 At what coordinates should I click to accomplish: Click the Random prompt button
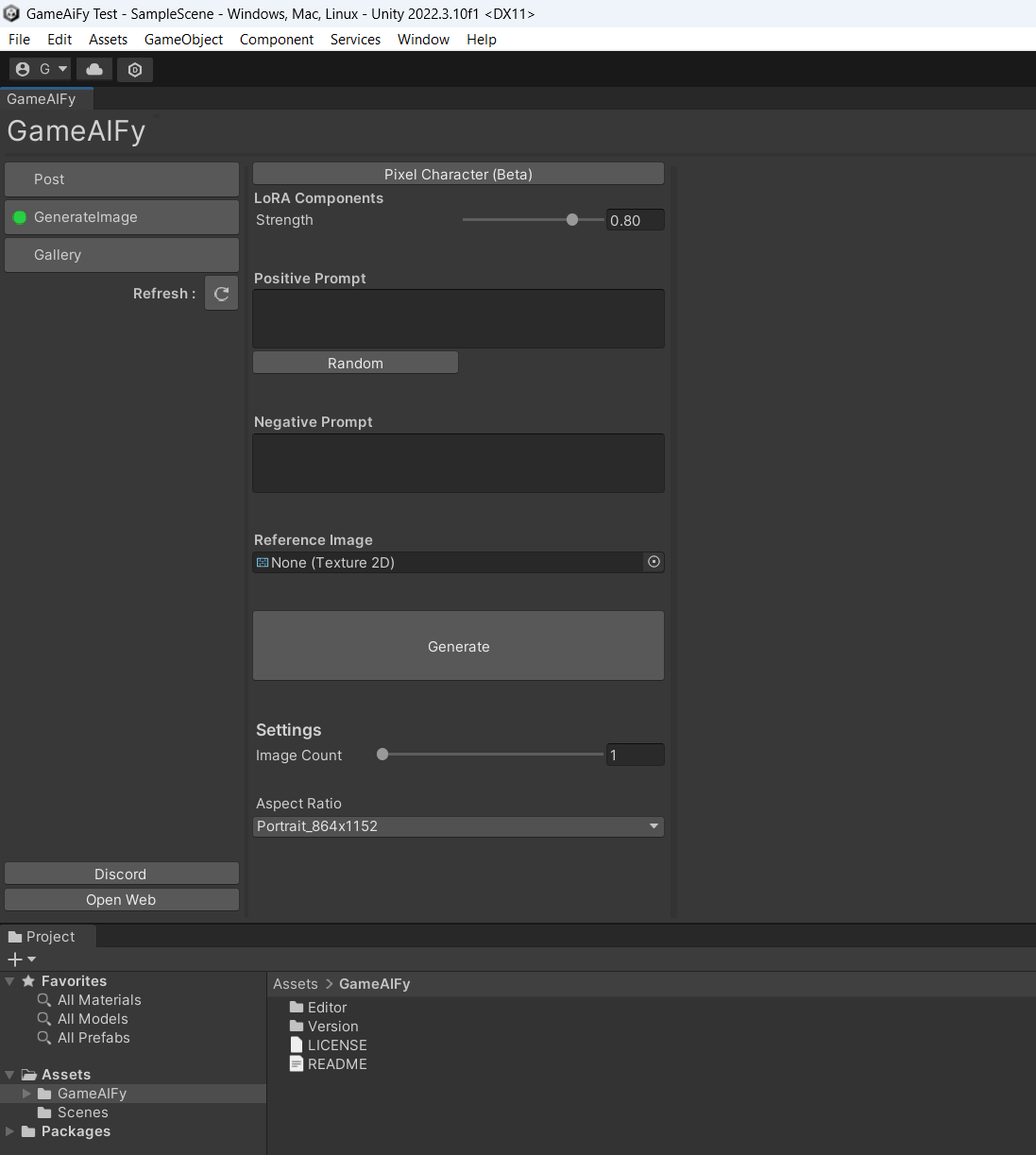click(x=355, y=363)
